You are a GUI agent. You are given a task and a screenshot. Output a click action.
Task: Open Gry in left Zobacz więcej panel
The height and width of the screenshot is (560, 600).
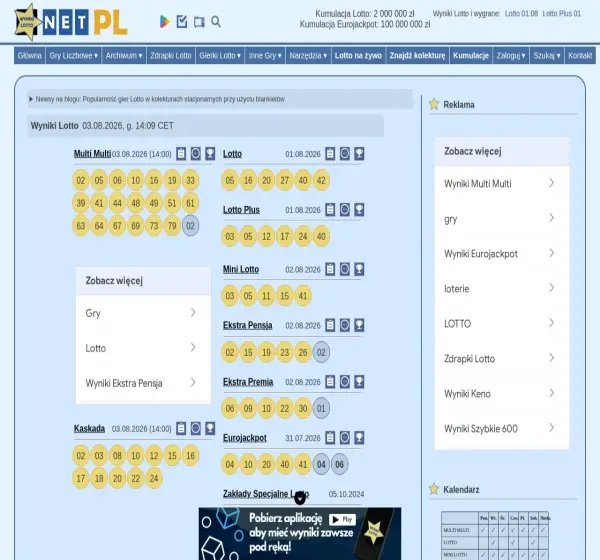(x=143, y=313)
